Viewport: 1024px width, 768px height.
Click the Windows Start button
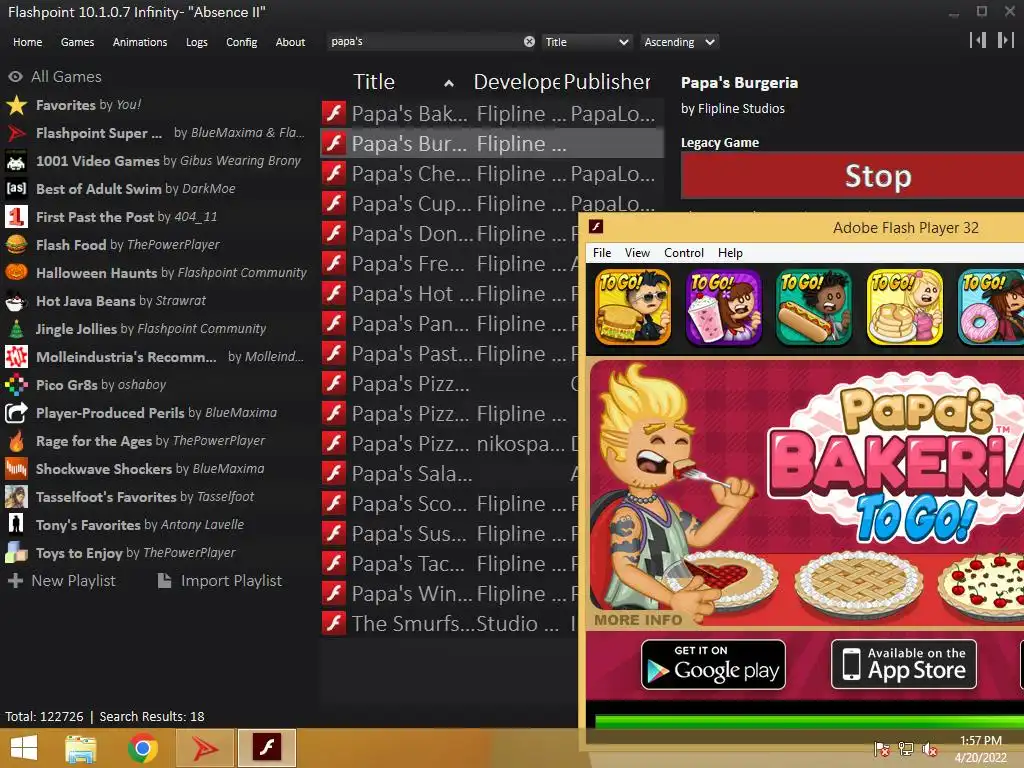(x=24, y=748)
